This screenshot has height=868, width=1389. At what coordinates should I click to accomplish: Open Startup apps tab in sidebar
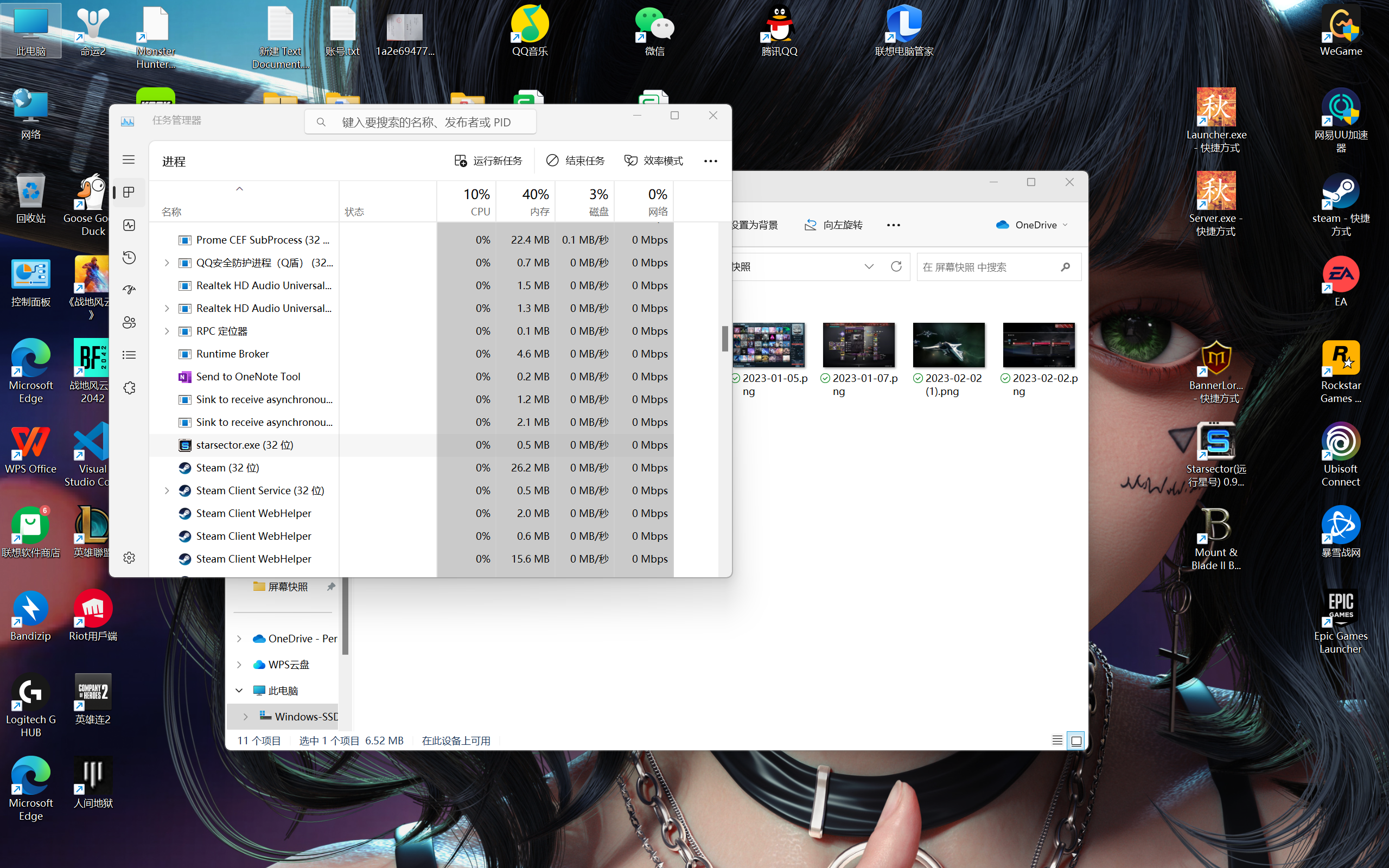tap(129, 290)
